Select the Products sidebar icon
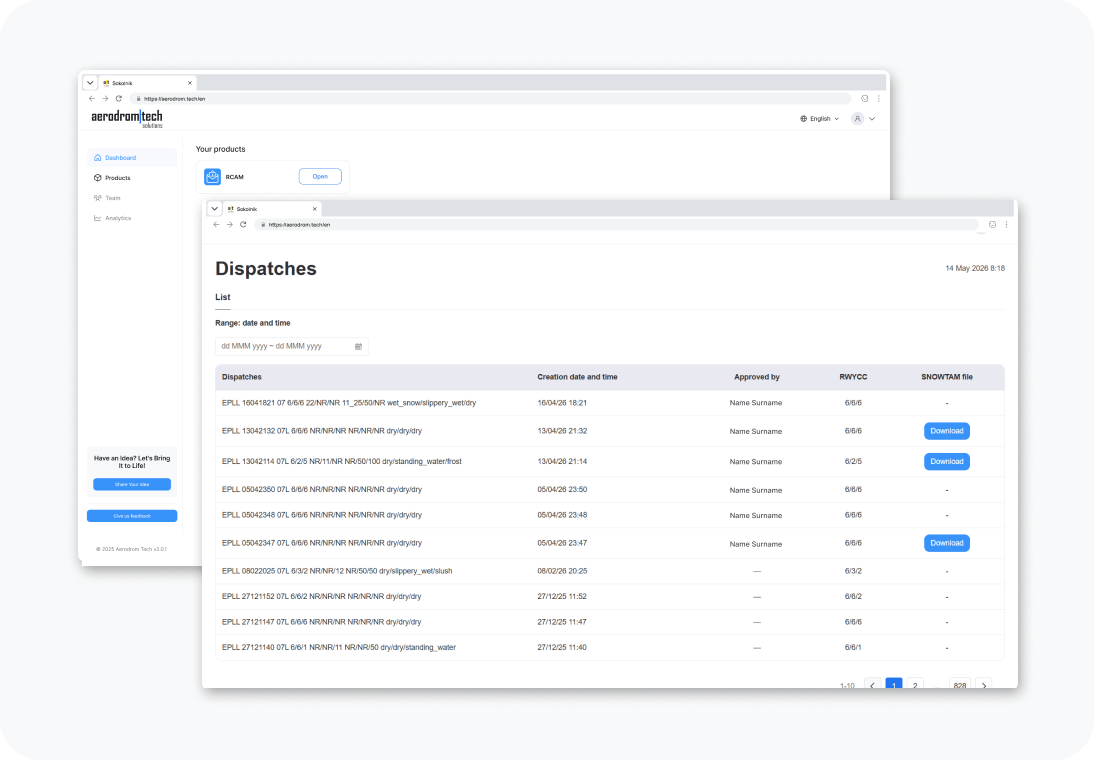The width and height of the screenshot is (1094, 760). [x=98, y=178]
